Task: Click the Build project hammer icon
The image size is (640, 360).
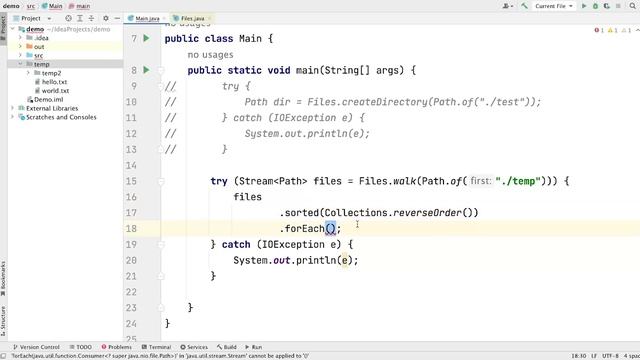Action: [x=524, y=6]
